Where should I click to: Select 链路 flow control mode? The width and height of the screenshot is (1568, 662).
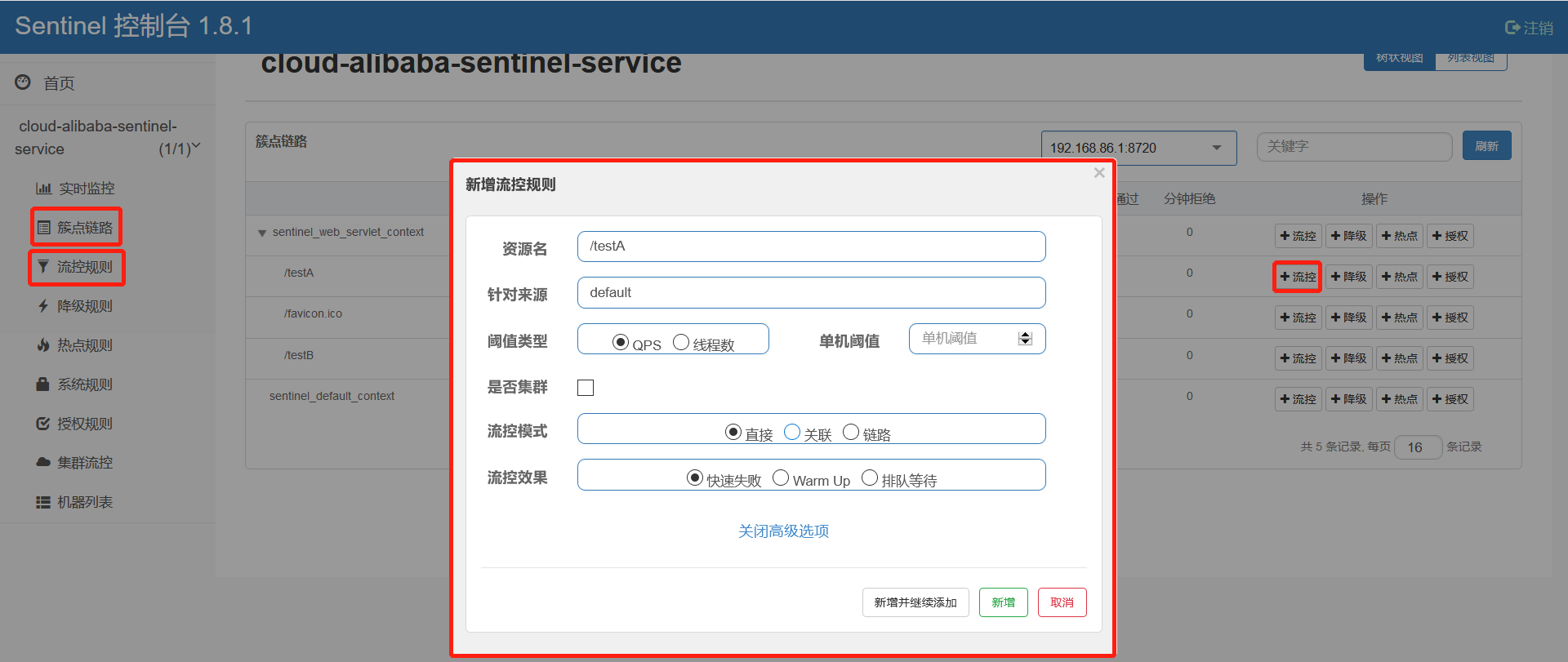tap(851, 432)
